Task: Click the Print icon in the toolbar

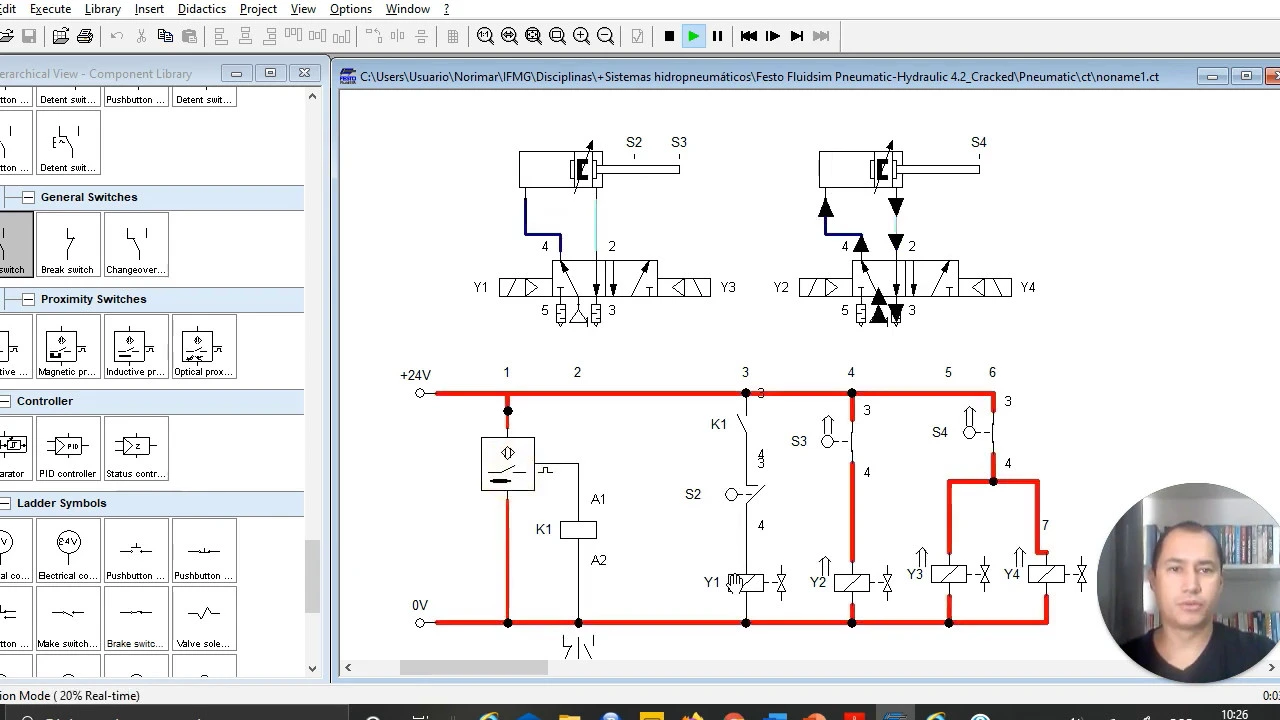Action: 85,36
